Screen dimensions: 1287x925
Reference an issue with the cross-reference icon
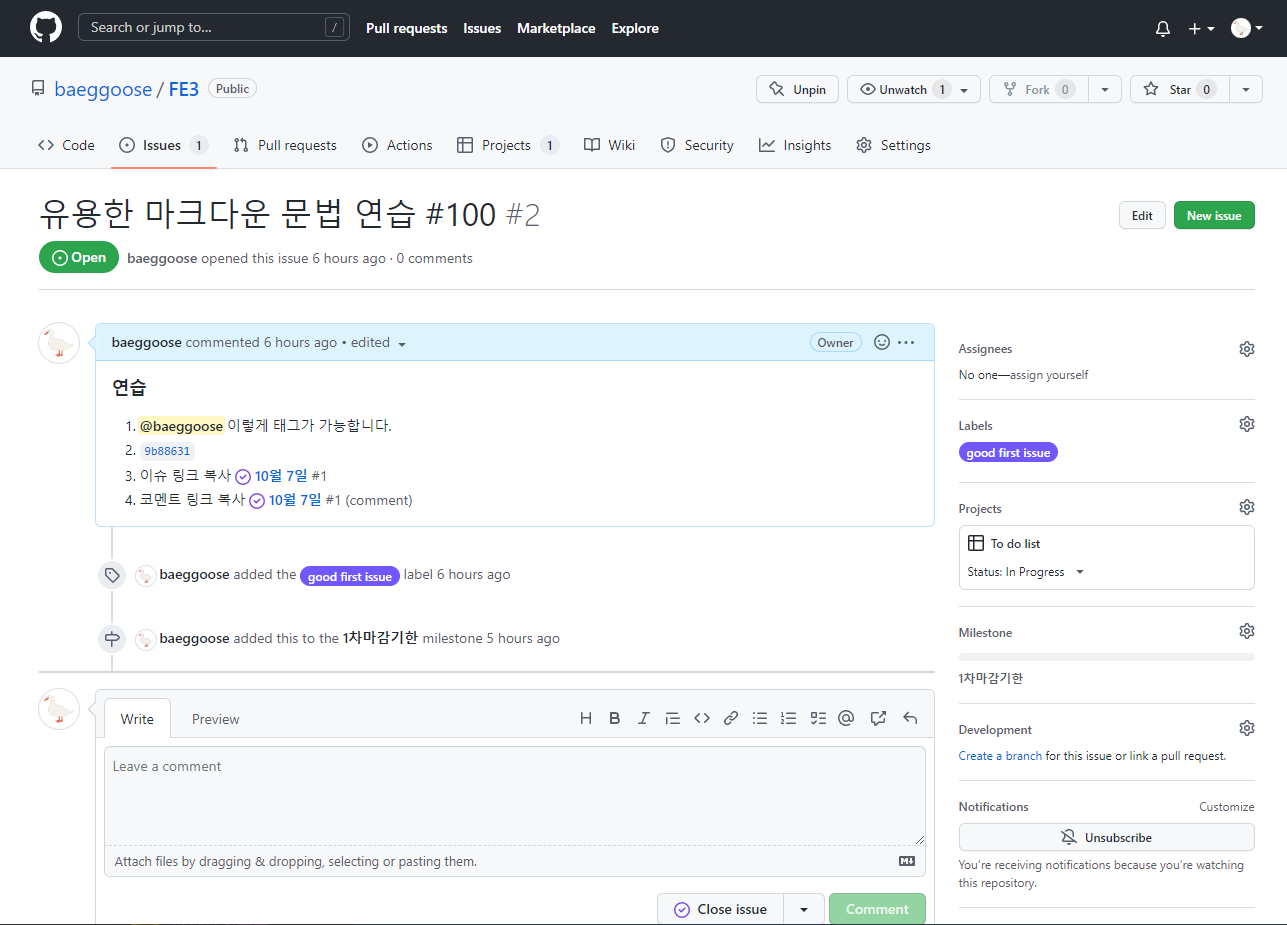pos(879,718)
